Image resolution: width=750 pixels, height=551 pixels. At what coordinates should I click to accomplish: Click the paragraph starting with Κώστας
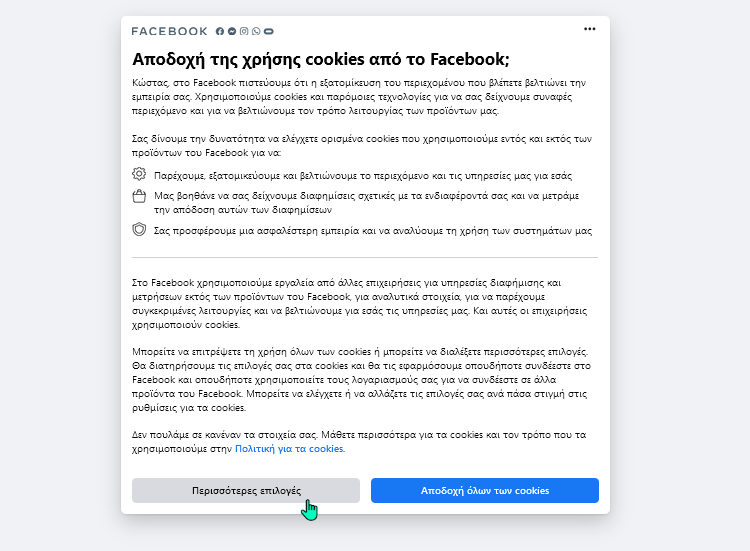click(359, 97)
